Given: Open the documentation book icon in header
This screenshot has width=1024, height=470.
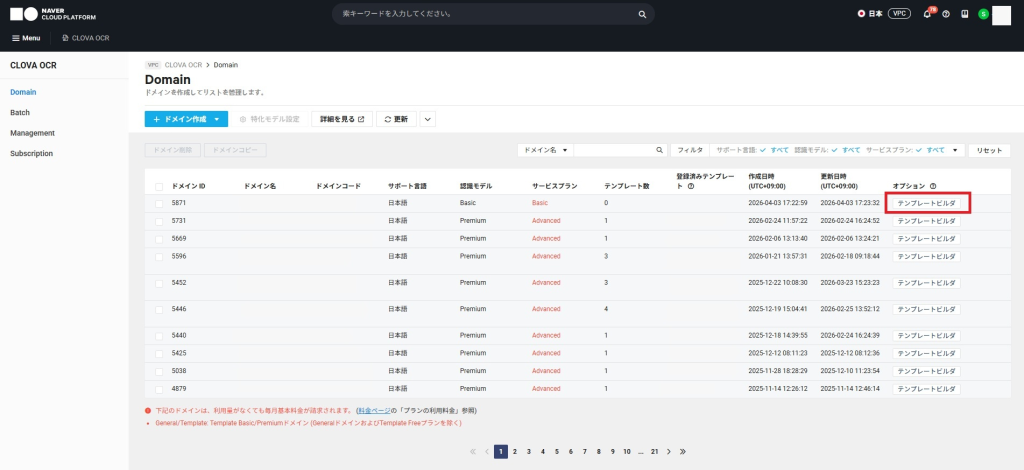Looking at the screenshot, I should tap(964, 14).
